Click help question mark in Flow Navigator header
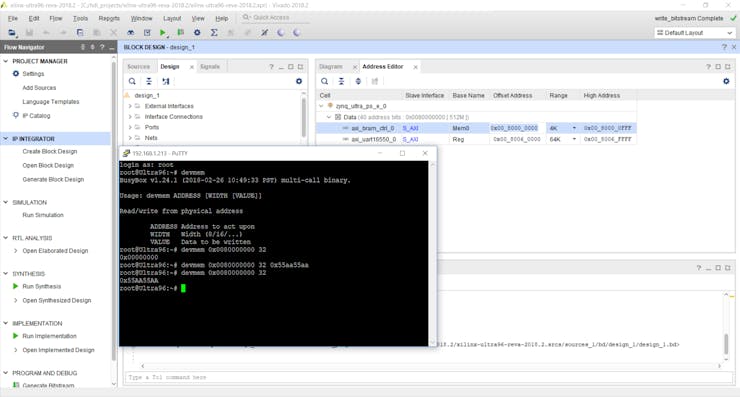 coord(102,47)
